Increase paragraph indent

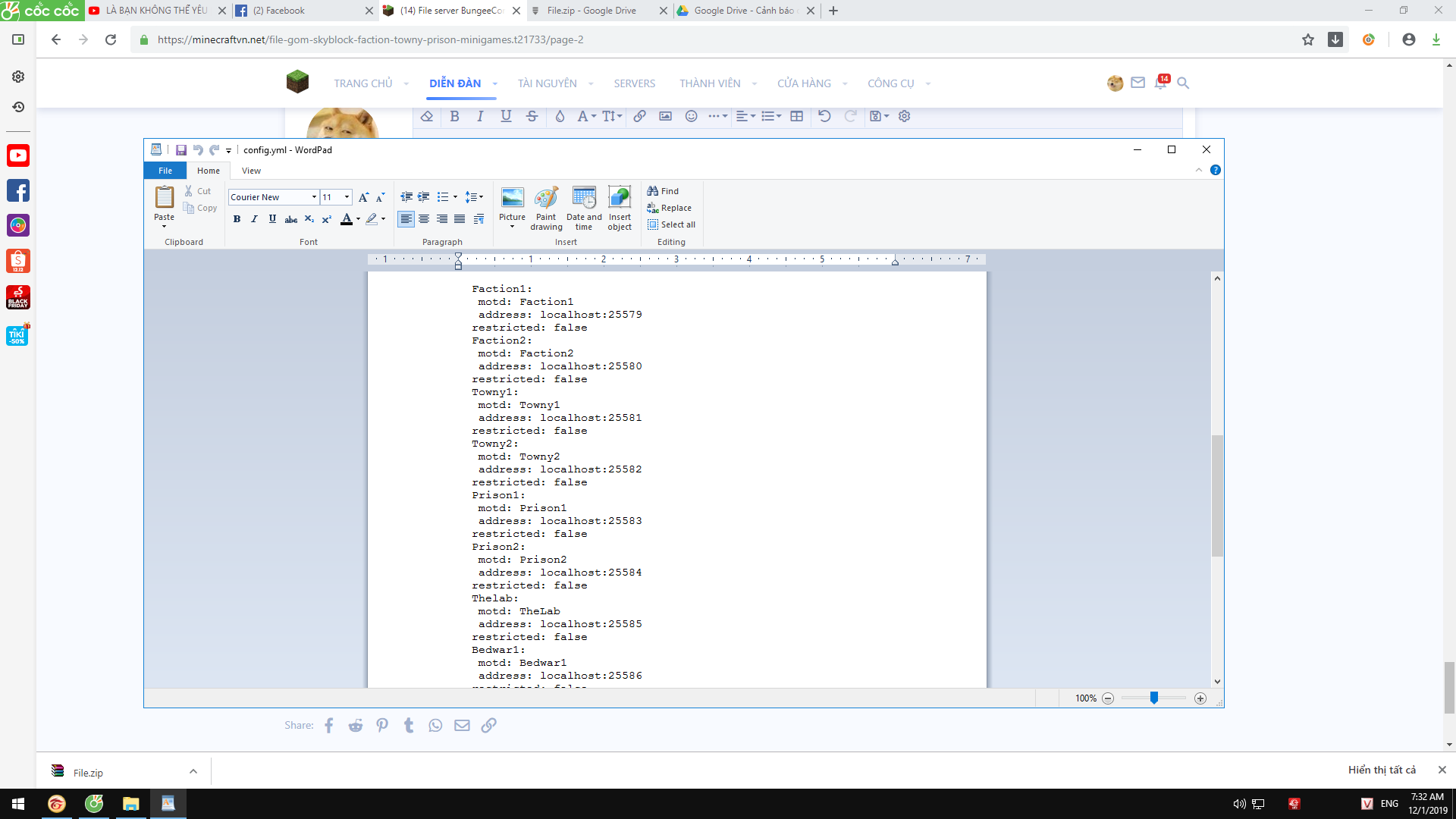pos(424,197)
